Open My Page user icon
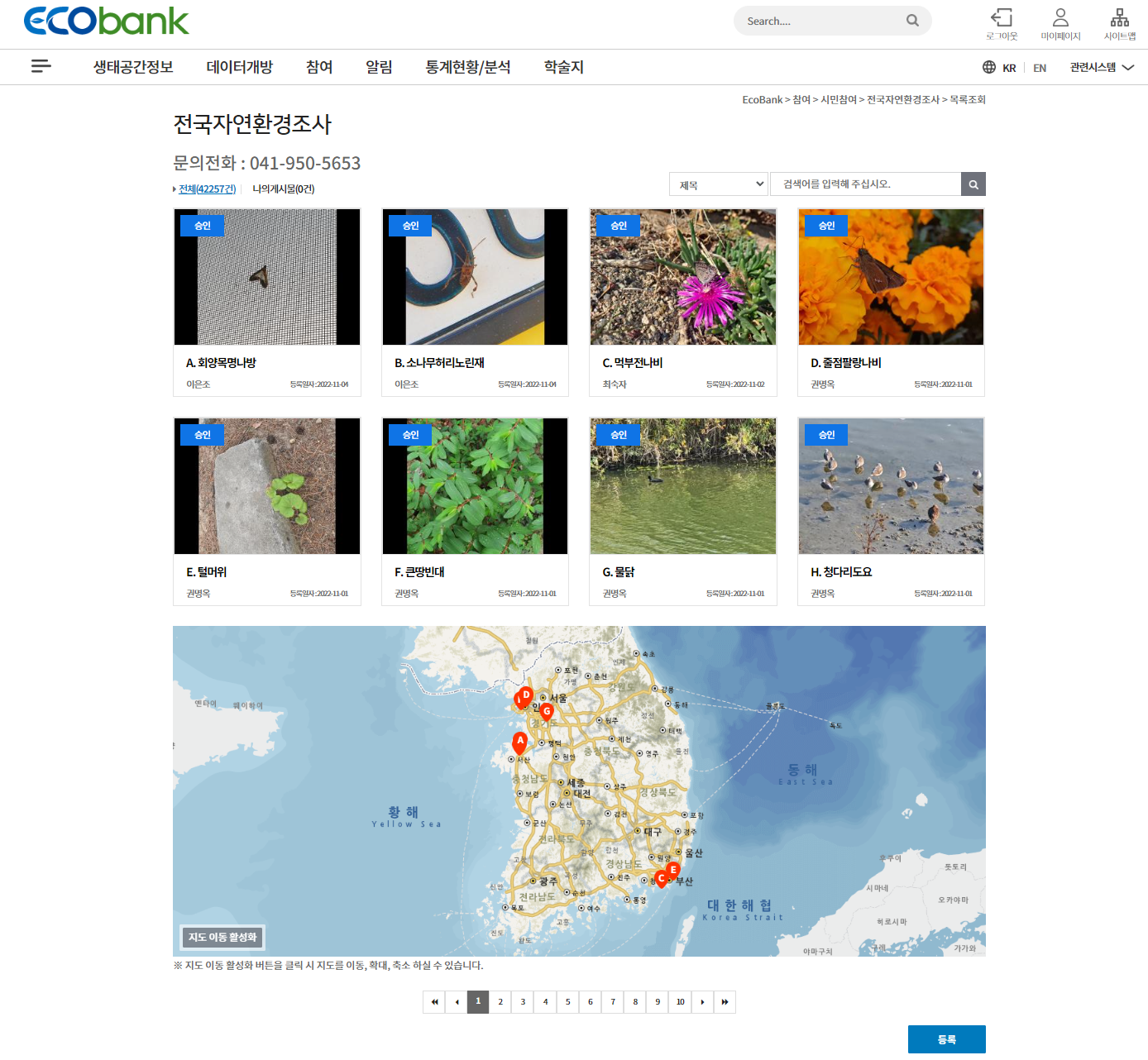 pyautogui.click(x=1060, y=18)
